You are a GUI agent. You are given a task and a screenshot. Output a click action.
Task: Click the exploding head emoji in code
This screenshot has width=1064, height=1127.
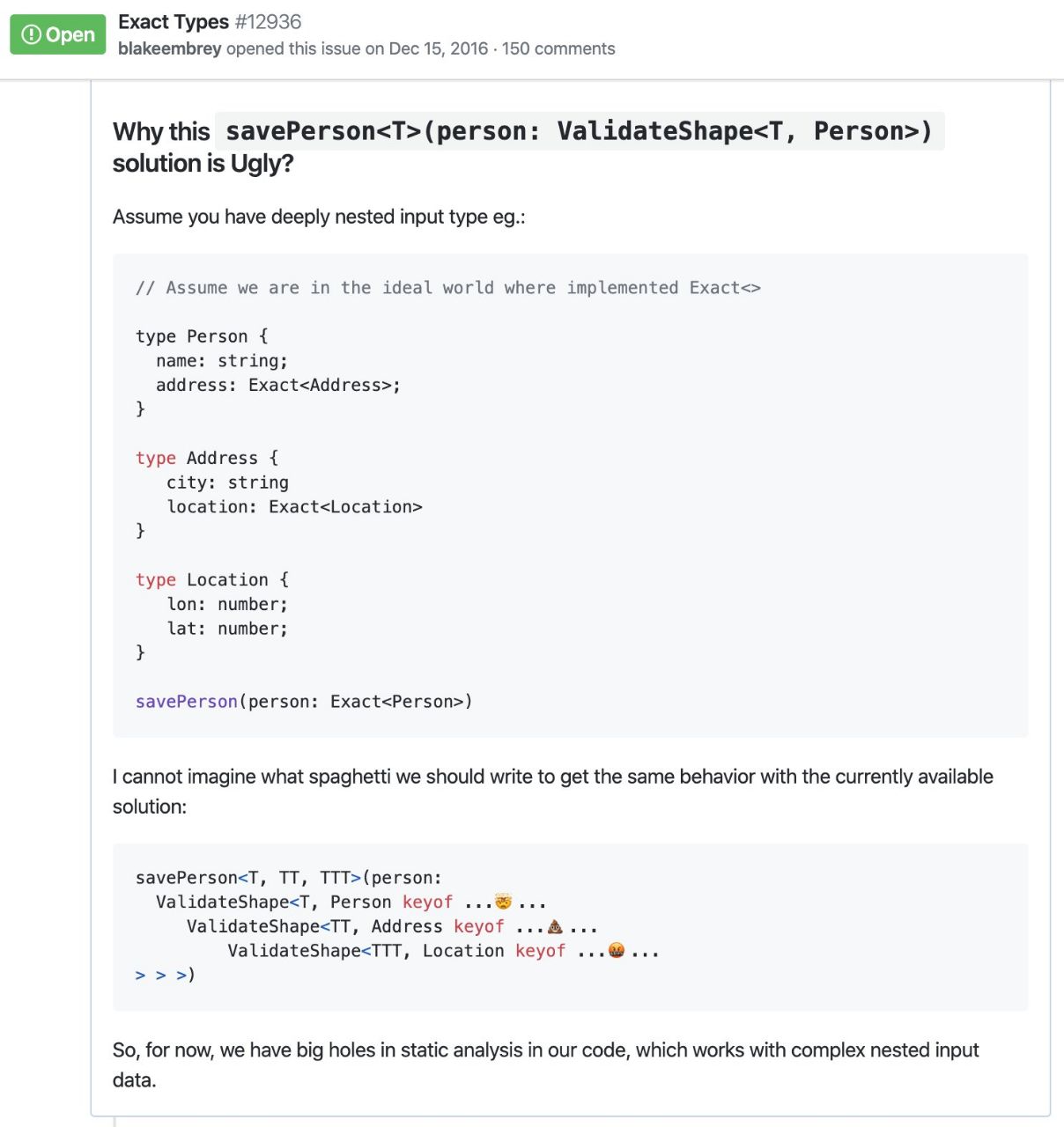[503, 902]
